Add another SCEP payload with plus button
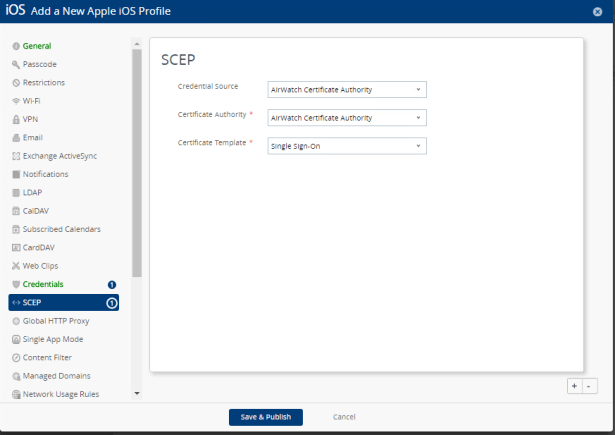This screenshot has width=615, height=435. coord(574,385)
